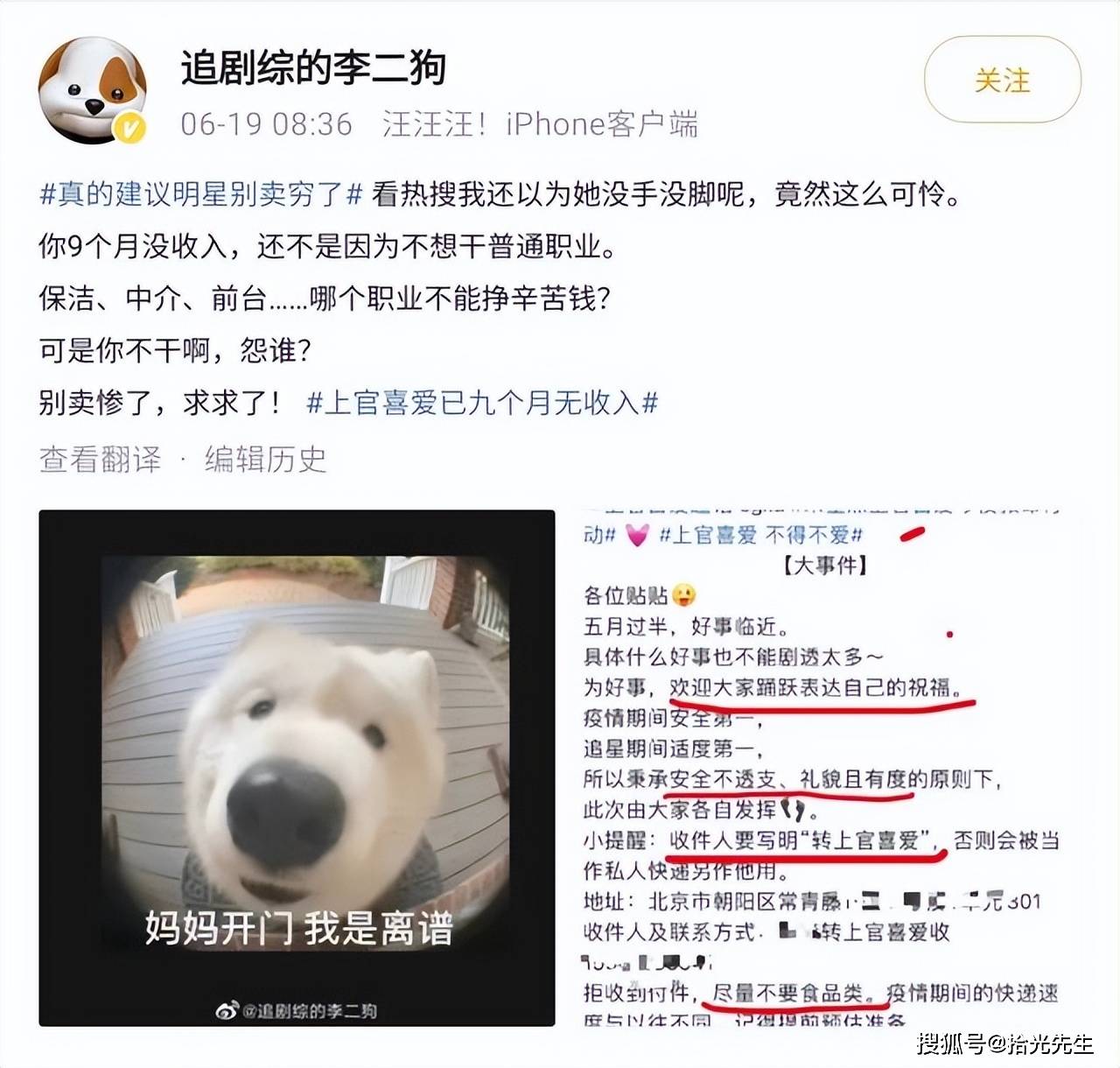Open the username 追剧综的李二狗

[314, 67]
